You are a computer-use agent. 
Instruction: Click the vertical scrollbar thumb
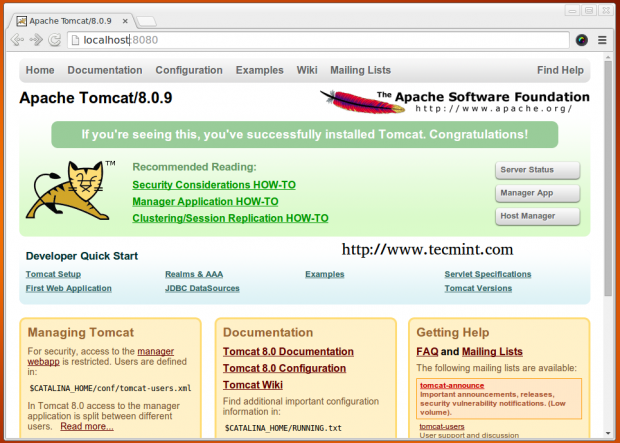point(608,178)
